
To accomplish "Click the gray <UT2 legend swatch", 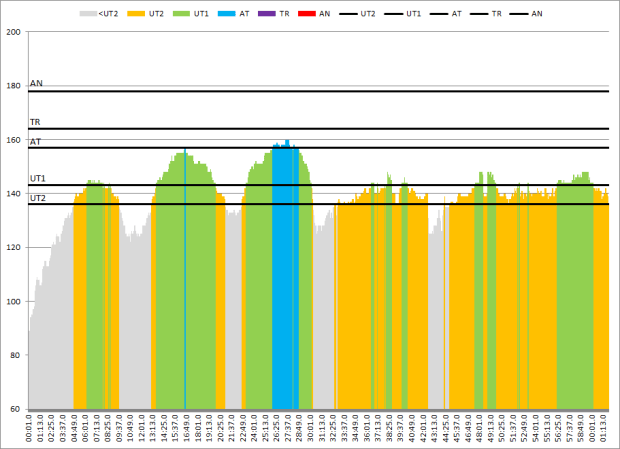I will (x=89, y=14).
